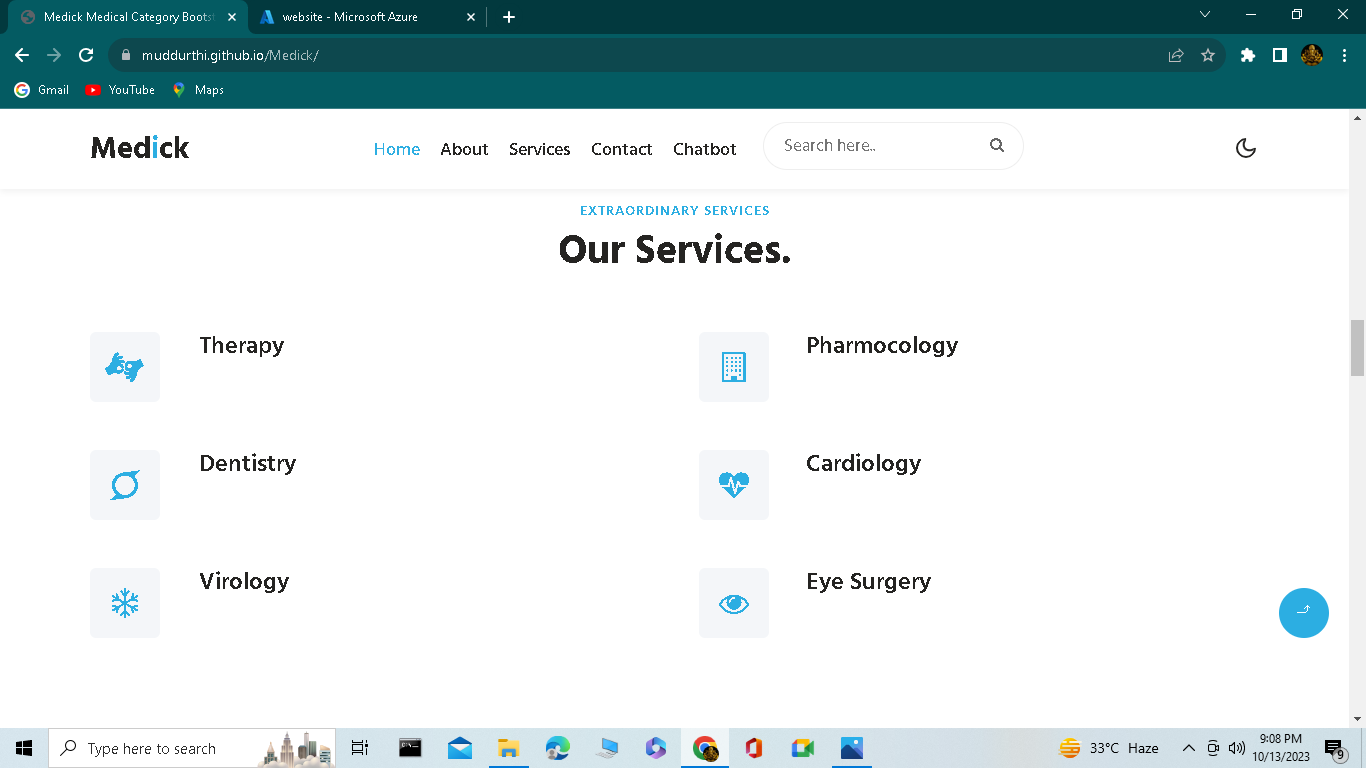Click inside the Search here input field
This screenshot has width=1366, height=768.
[870, 145]
